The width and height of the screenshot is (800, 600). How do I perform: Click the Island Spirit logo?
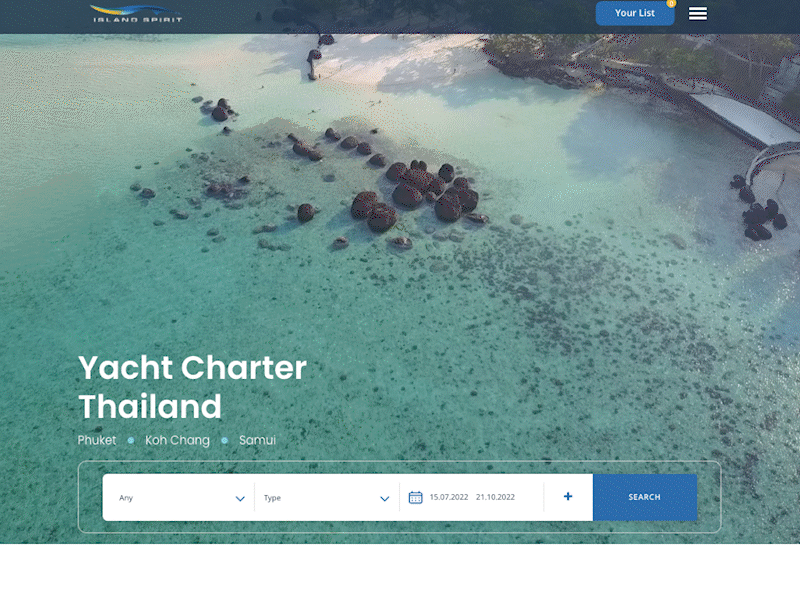pos(136,14)
